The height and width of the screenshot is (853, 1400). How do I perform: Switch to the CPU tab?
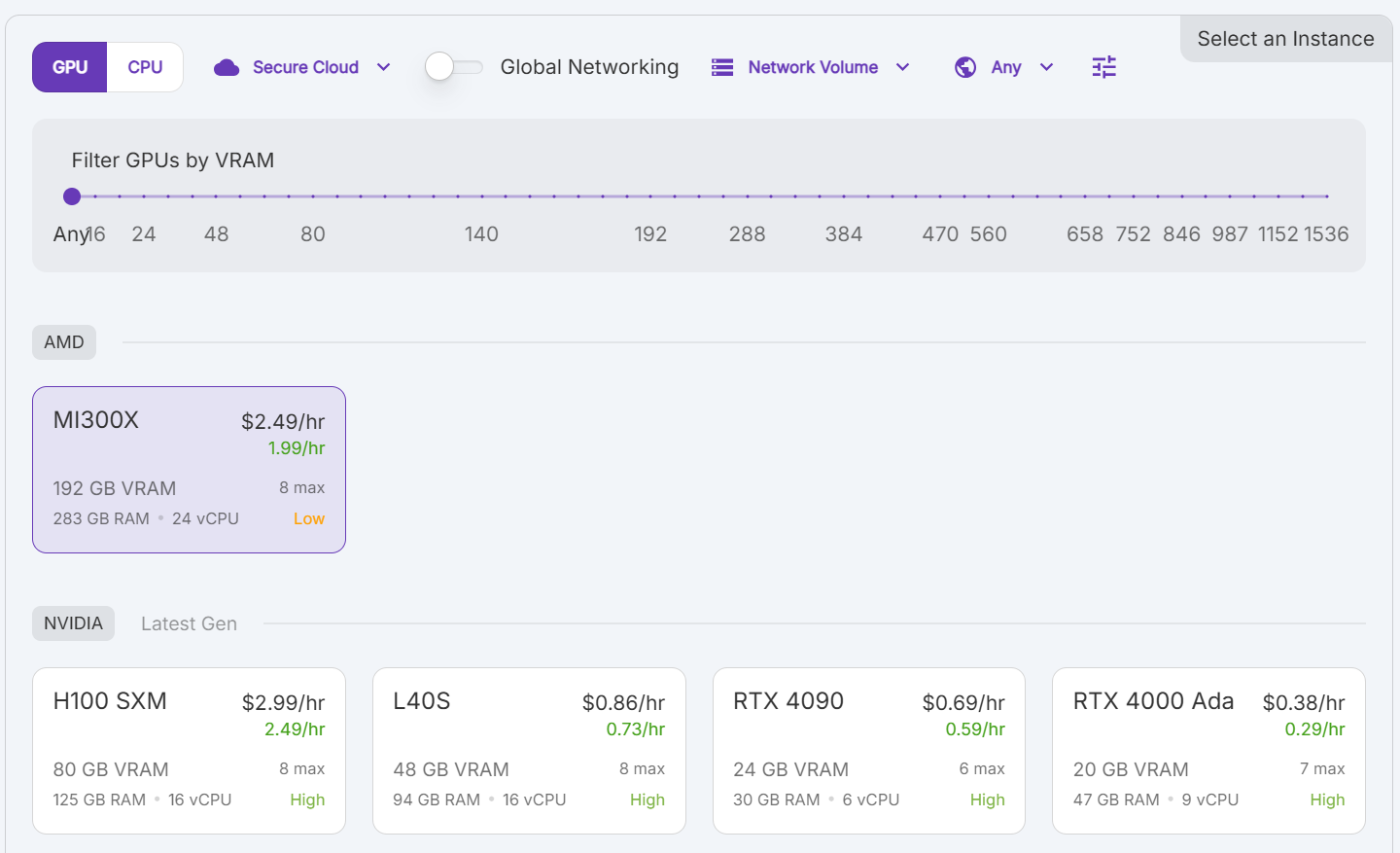(145, 67)
